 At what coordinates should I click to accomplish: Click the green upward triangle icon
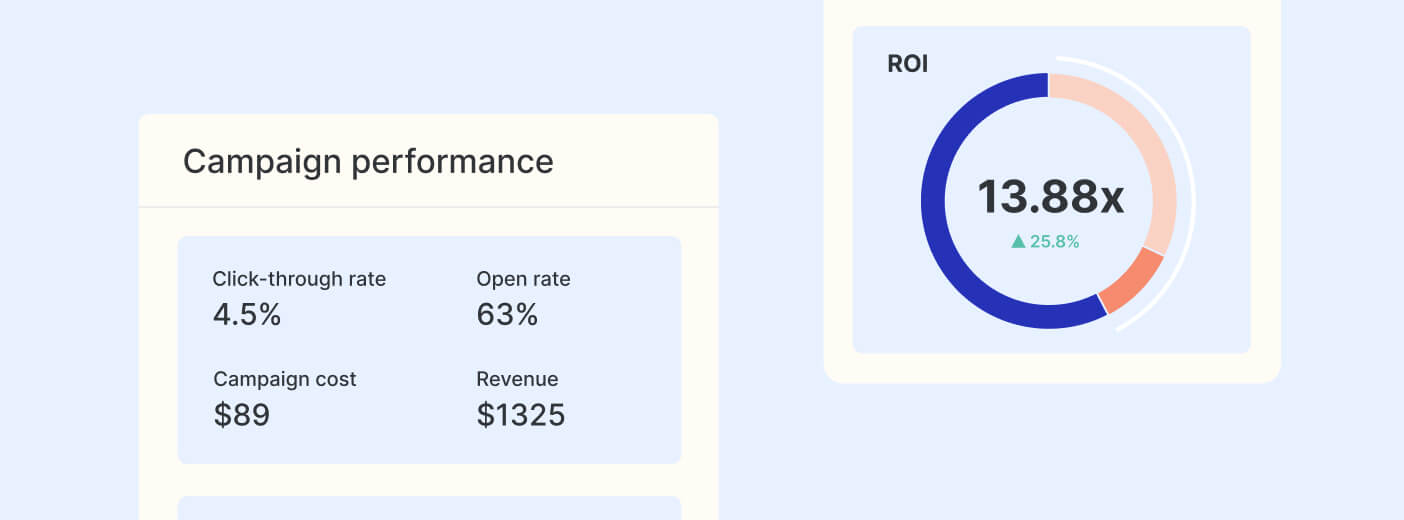[x=1018, y=241]
